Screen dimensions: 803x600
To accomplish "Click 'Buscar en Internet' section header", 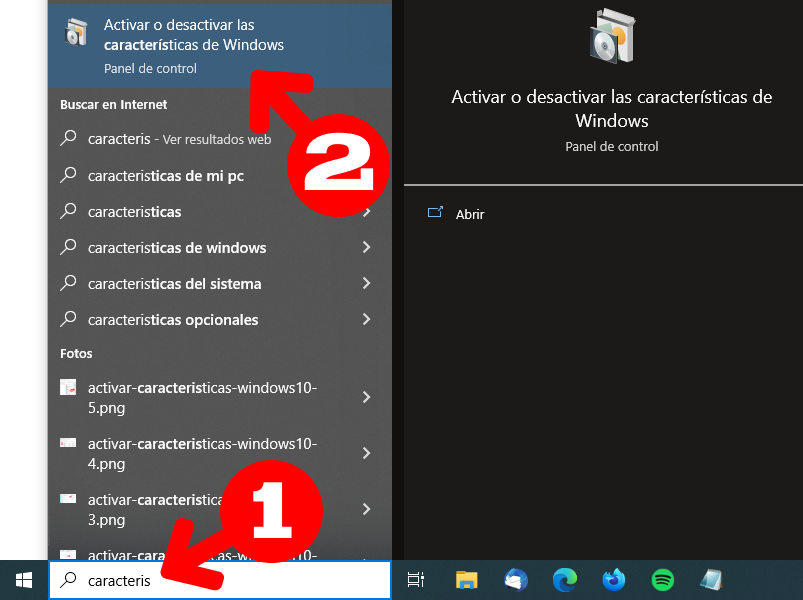I will tap(113, 104).
